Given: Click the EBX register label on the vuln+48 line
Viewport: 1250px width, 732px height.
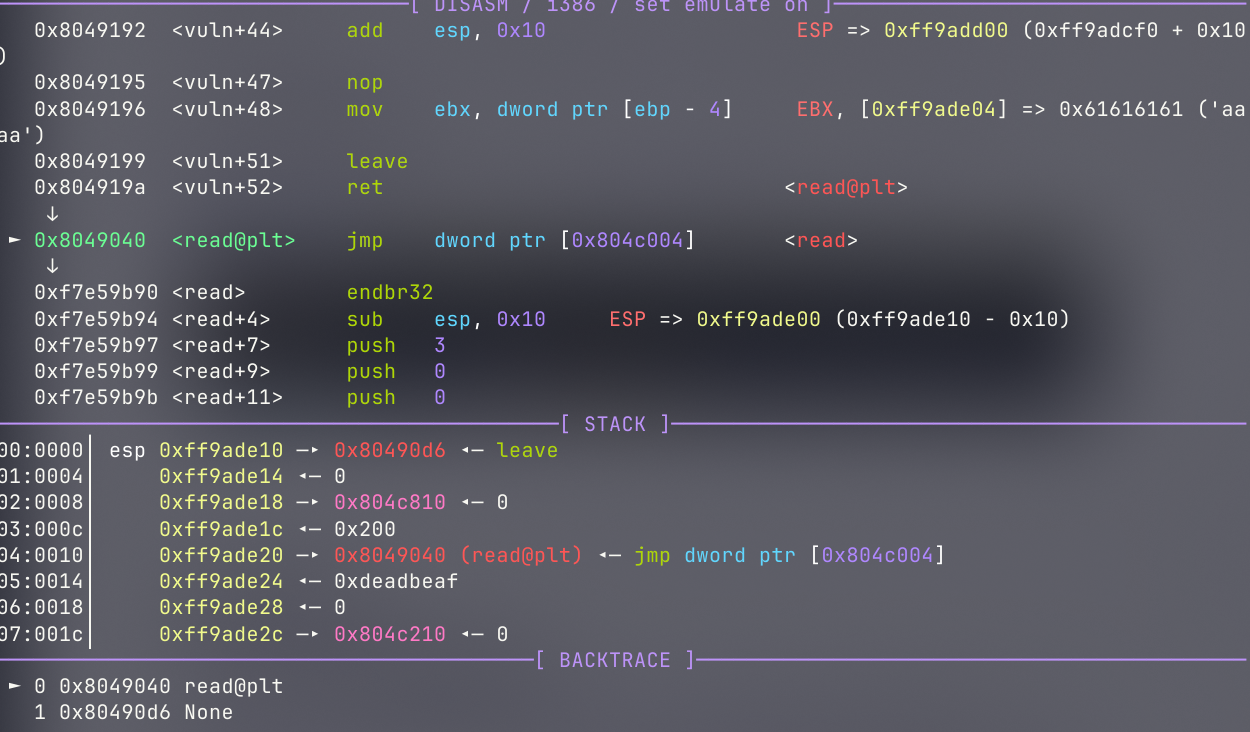Looking at the screenshot, I should 814,109.
